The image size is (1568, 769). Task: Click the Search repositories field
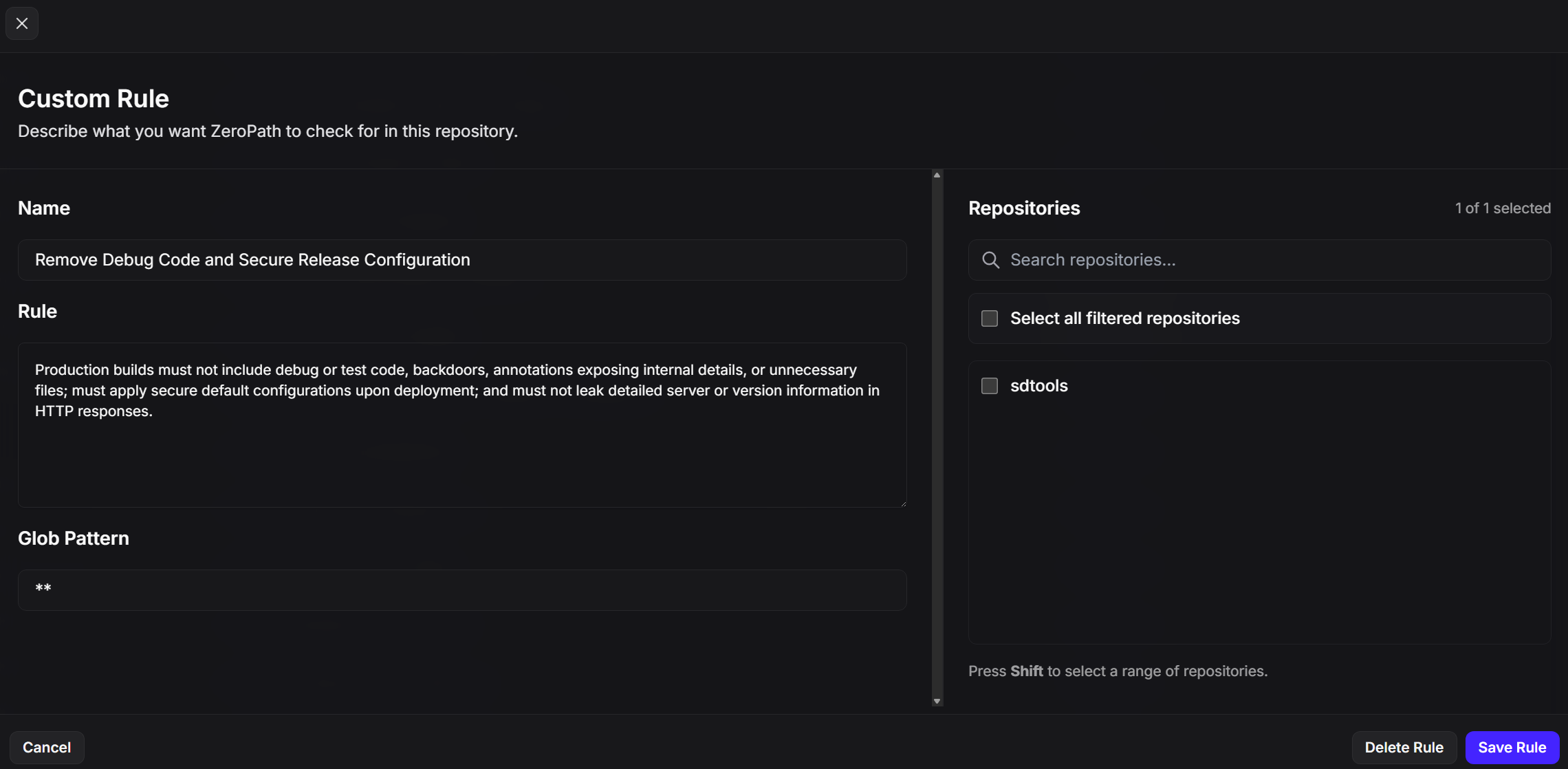(1272, 260)
